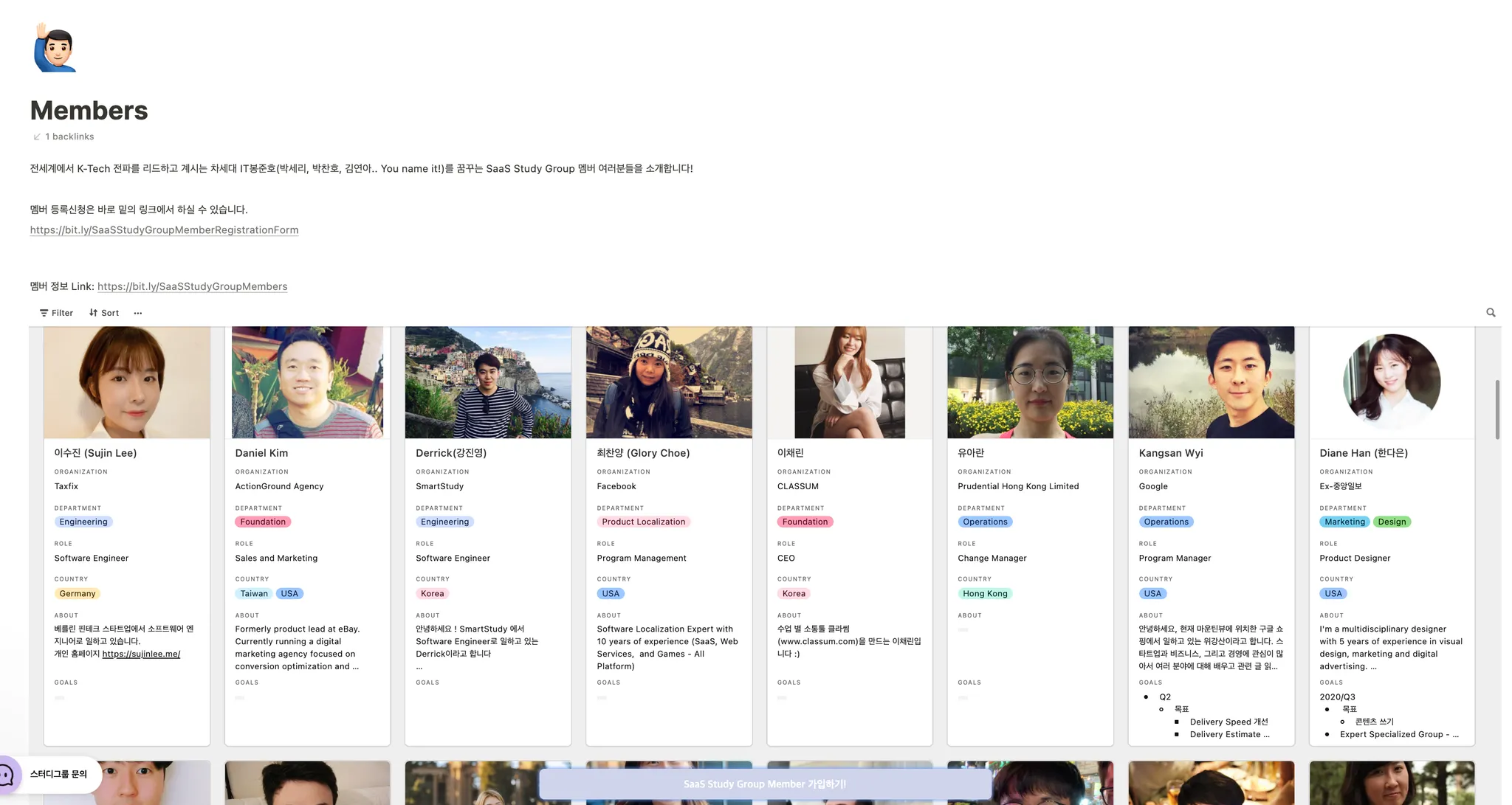
Task: Open the member registration form link
Action: (164, 230)
